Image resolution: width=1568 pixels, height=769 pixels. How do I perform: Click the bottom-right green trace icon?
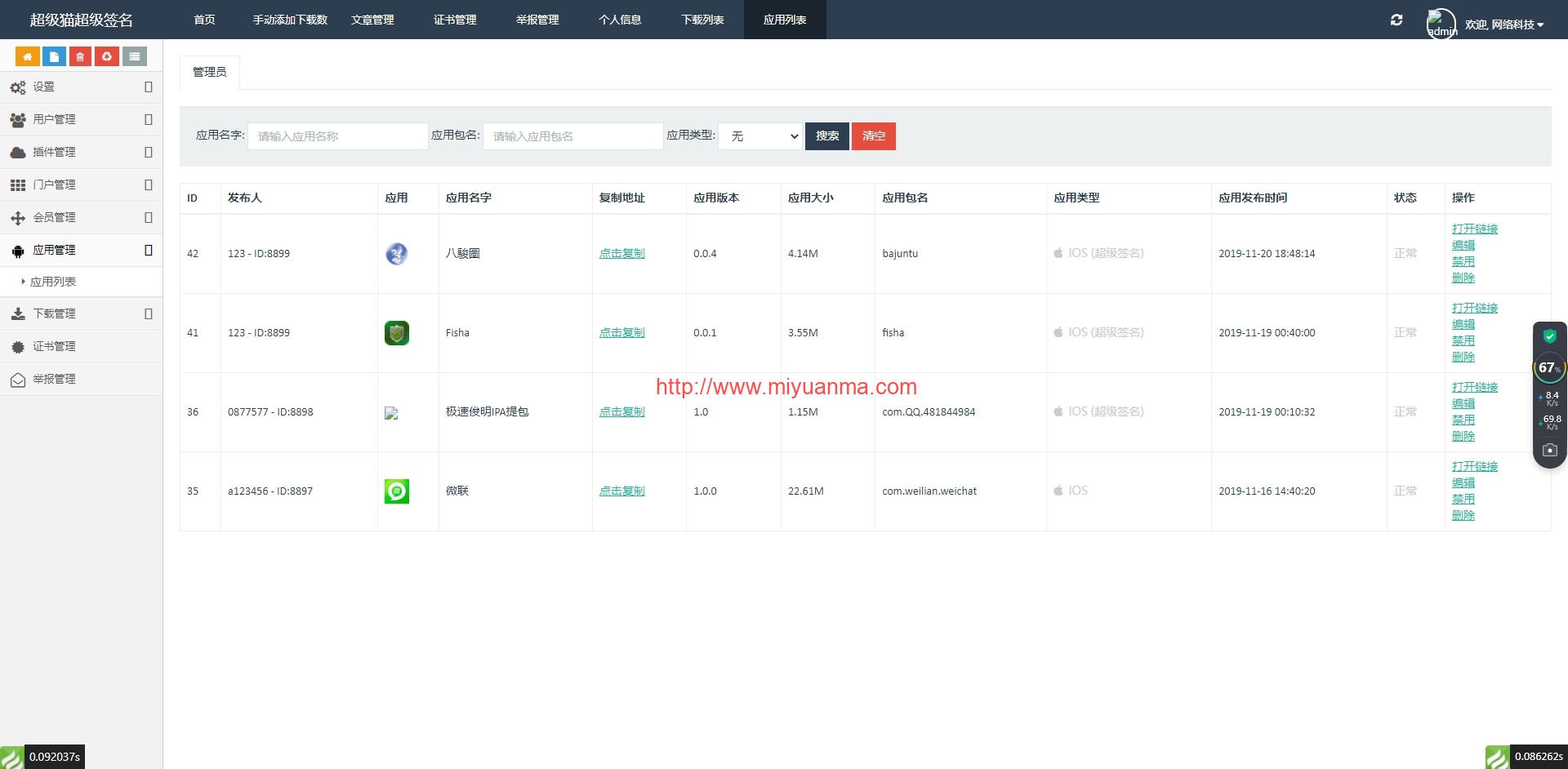[1498, 757]
